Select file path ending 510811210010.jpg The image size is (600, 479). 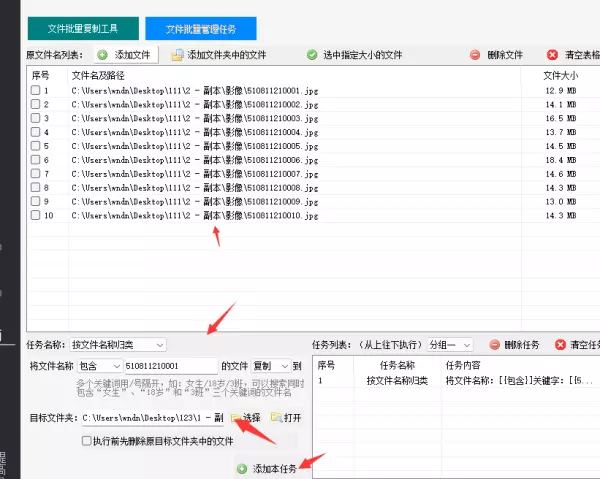(195, 215)
